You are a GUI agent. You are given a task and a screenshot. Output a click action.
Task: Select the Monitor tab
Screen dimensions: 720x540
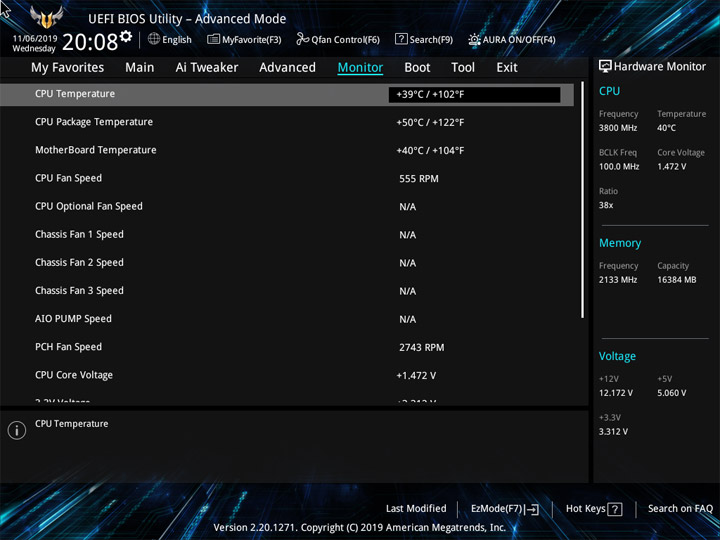tap(360, 68)
